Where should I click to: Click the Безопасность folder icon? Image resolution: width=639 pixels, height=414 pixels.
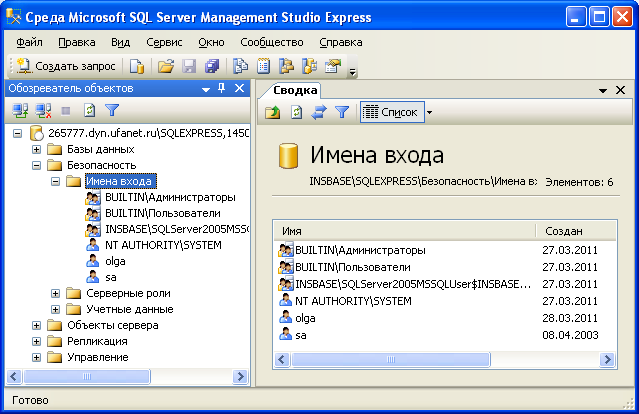[x=54, y=165]
